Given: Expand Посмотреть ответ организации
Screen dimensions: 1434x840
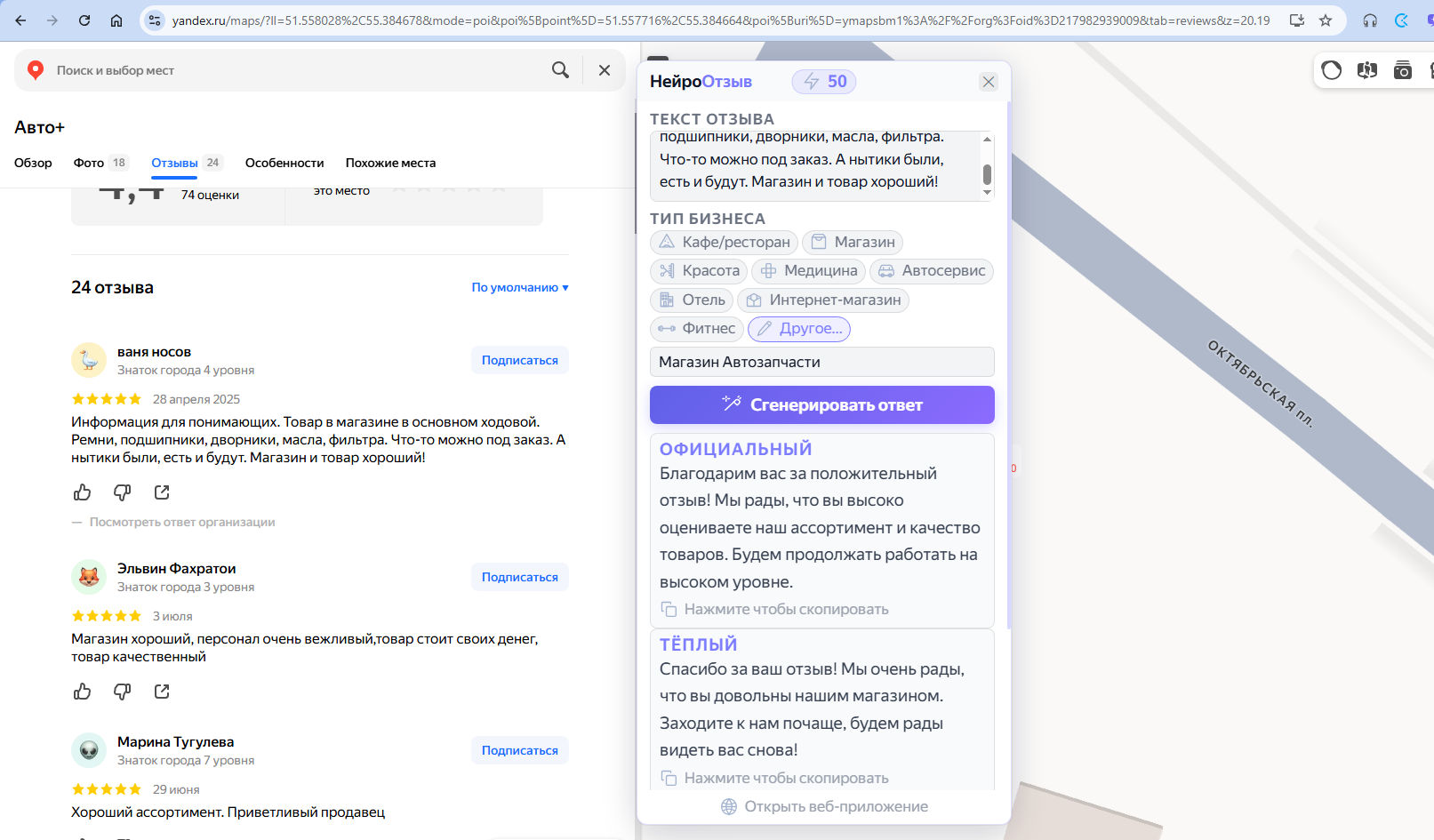Looking at the screenshot, I should pos(182,522).
